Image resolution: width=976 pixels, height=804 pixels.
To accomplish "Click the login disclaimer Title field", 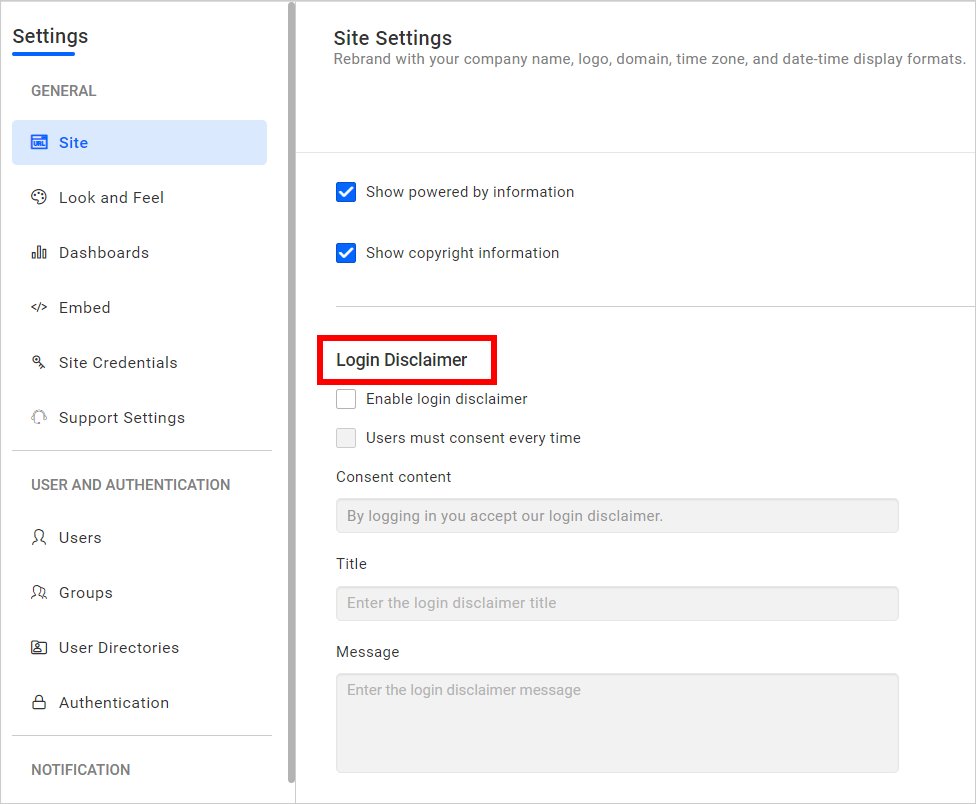I will point(617,603).
